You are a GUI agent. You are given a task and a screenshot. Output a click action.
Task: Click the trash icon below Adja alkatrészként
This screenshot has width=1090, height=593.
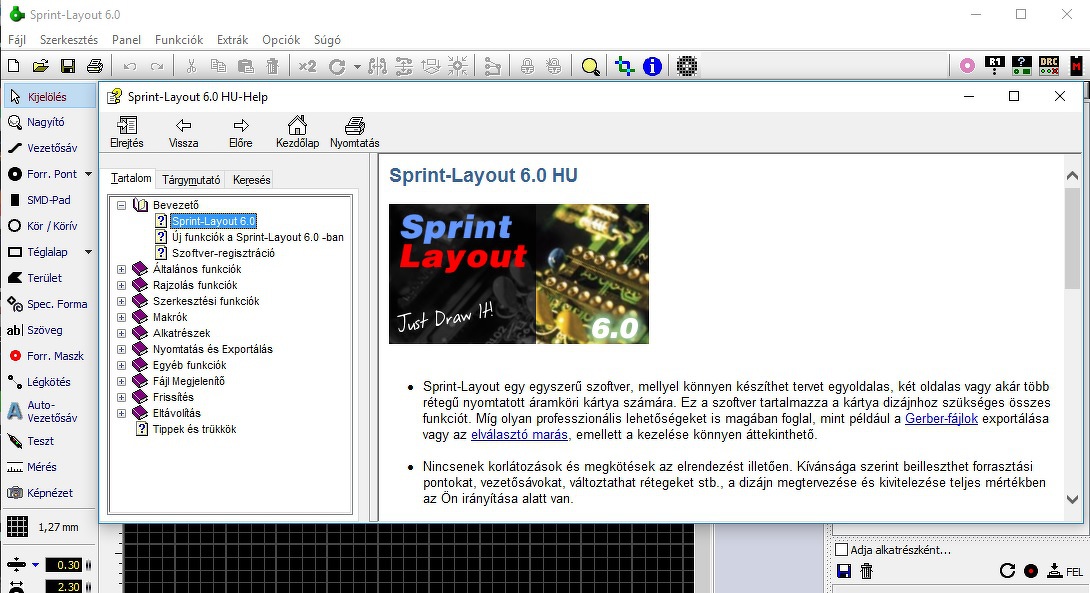click(x=866, y=571)
